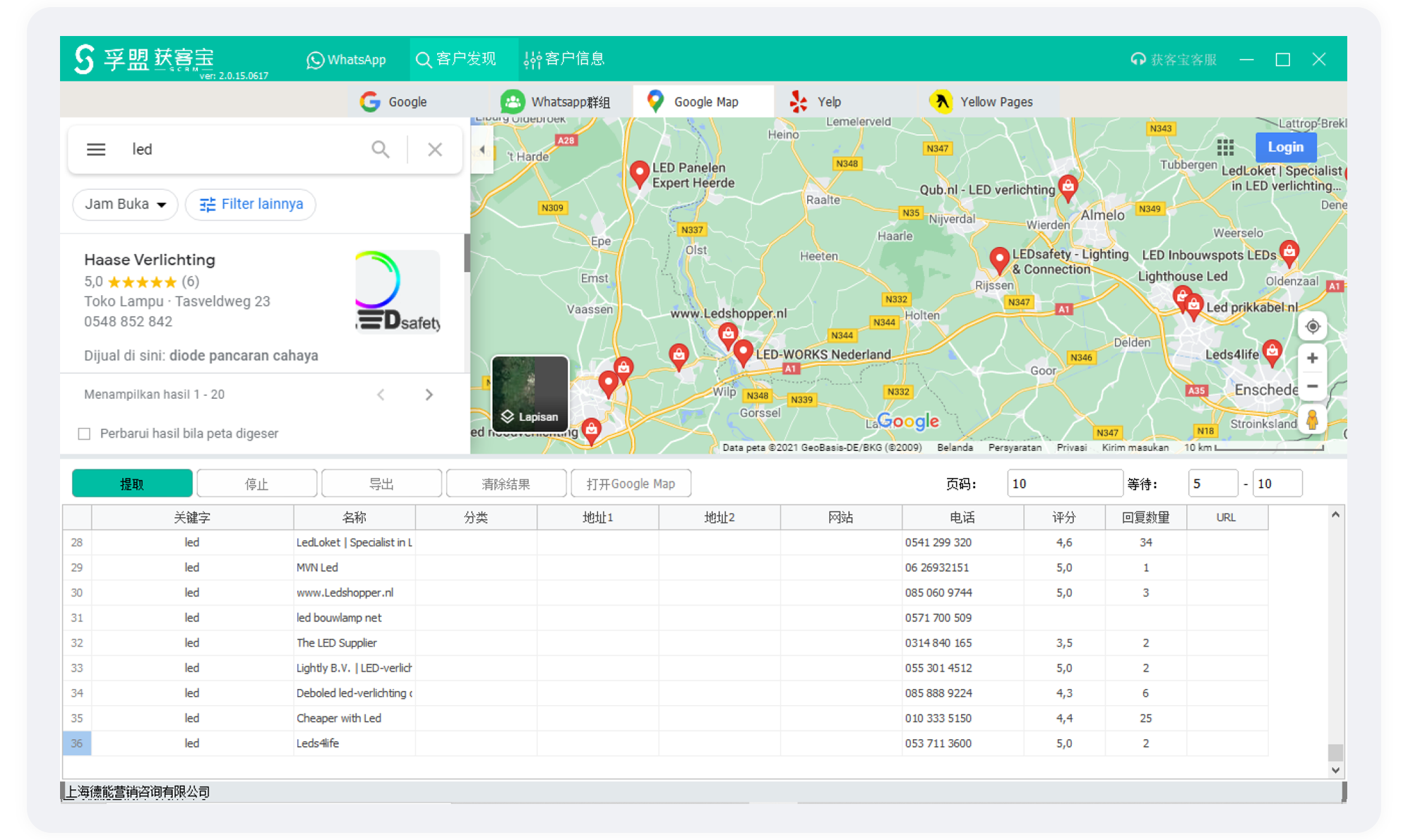Collapse the results sidebar with the left arrow
Viewport: 1408px width, 840px height.
click(x=482, y=149)
